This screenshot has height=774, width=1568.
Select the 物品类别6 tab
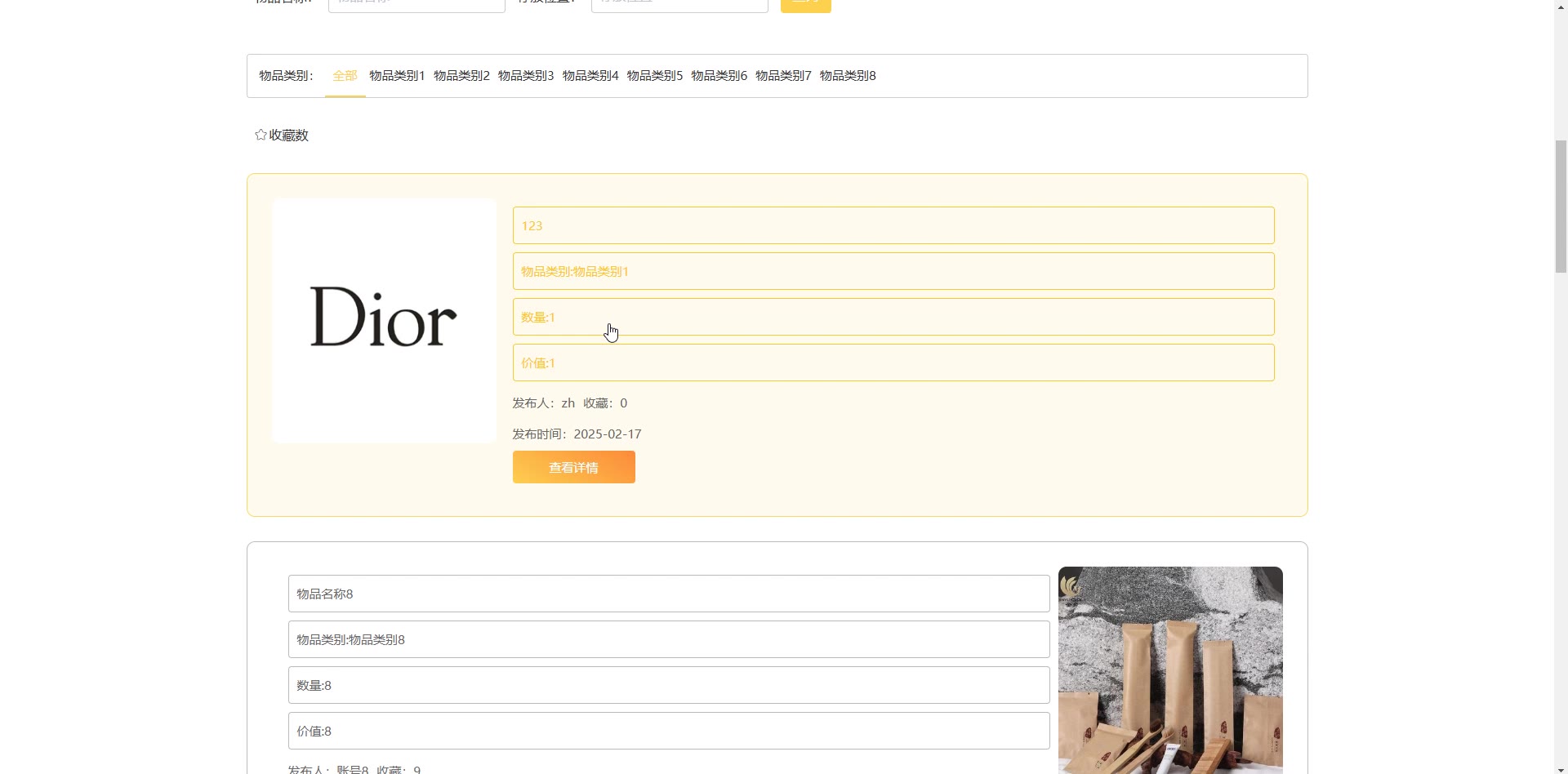point(719,76)
